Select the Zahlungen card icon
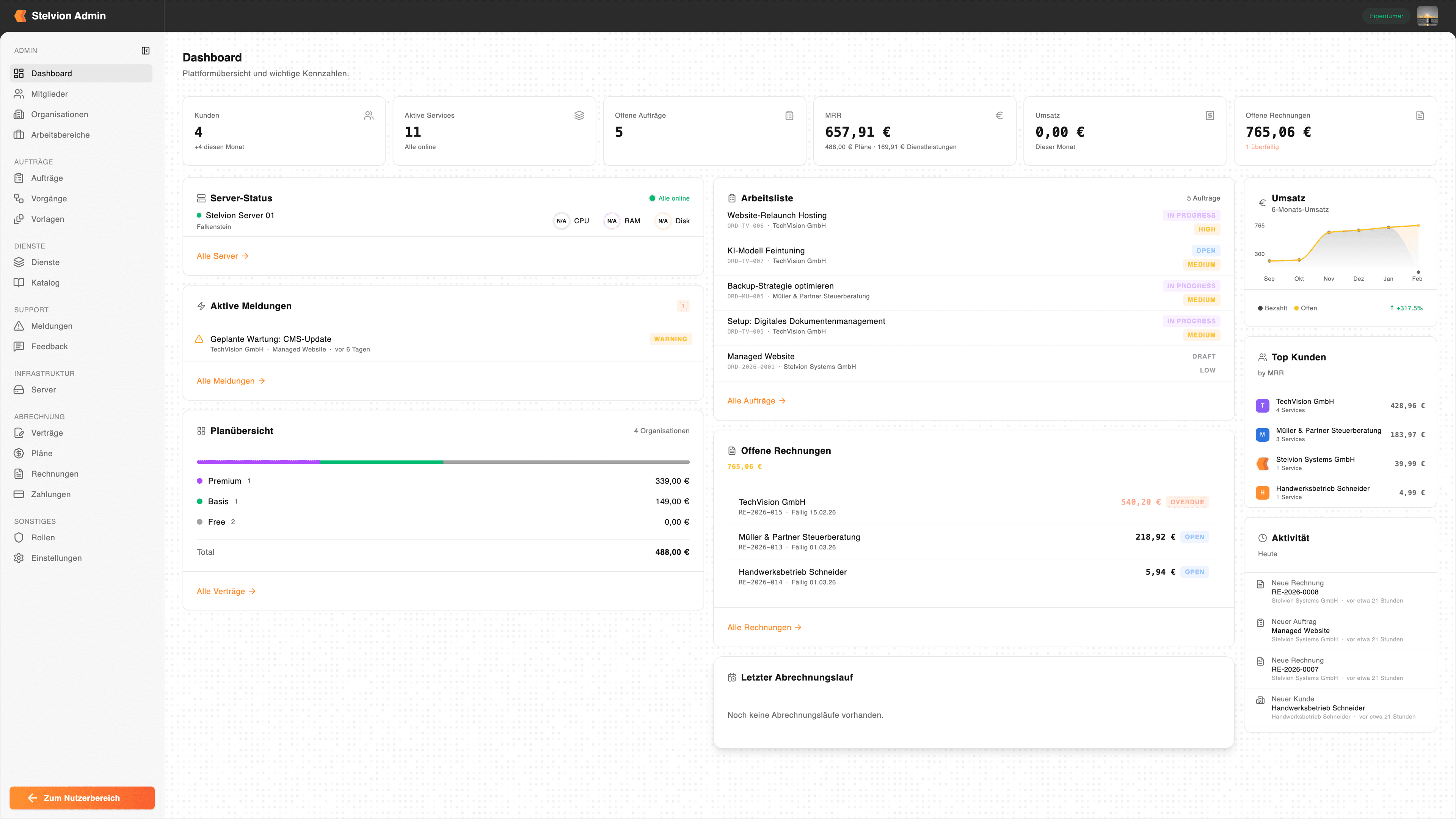 pyautogui.click(x=19, y=494)
